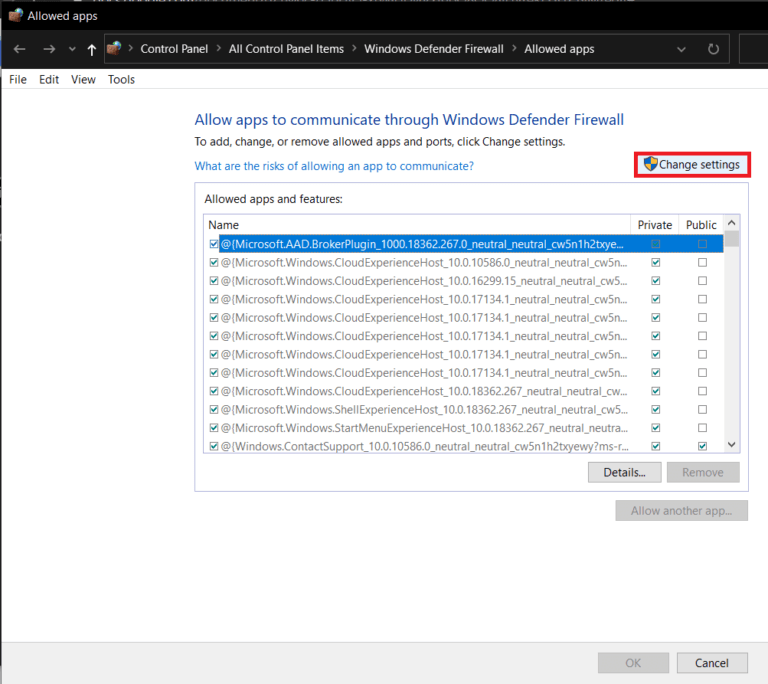Open the View menu
The width and height of the screenshot is (768, 684).
(83, 79)
